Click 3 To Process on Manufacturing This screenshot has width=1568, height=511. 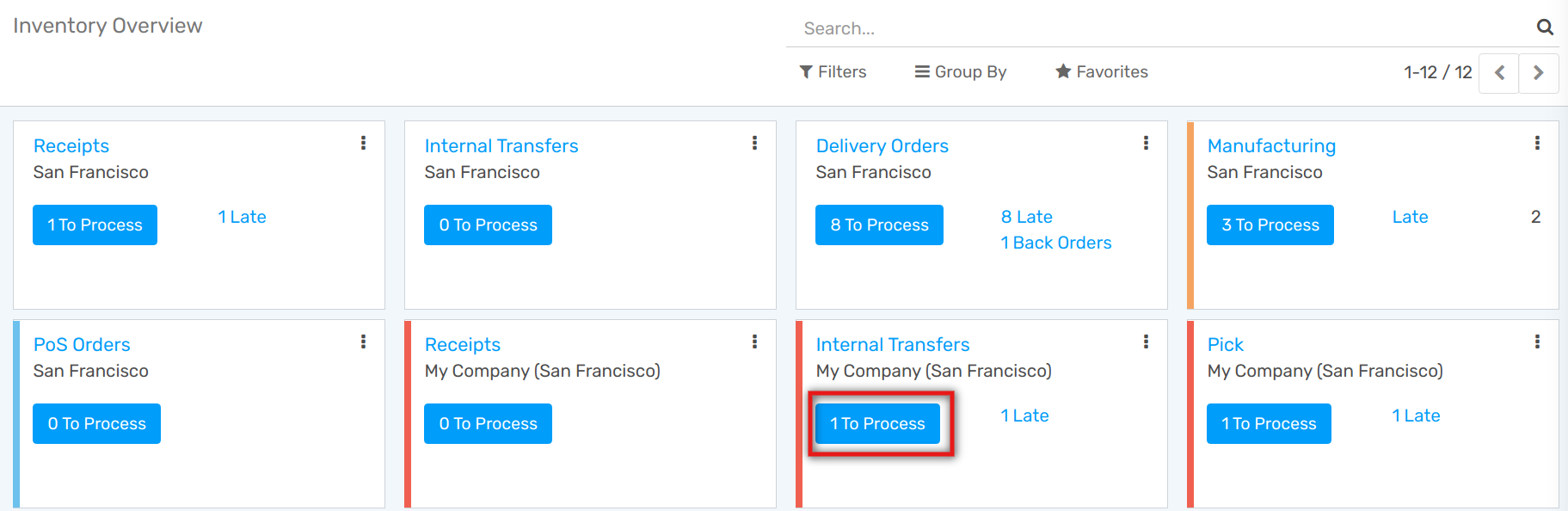click(1270, 225)
